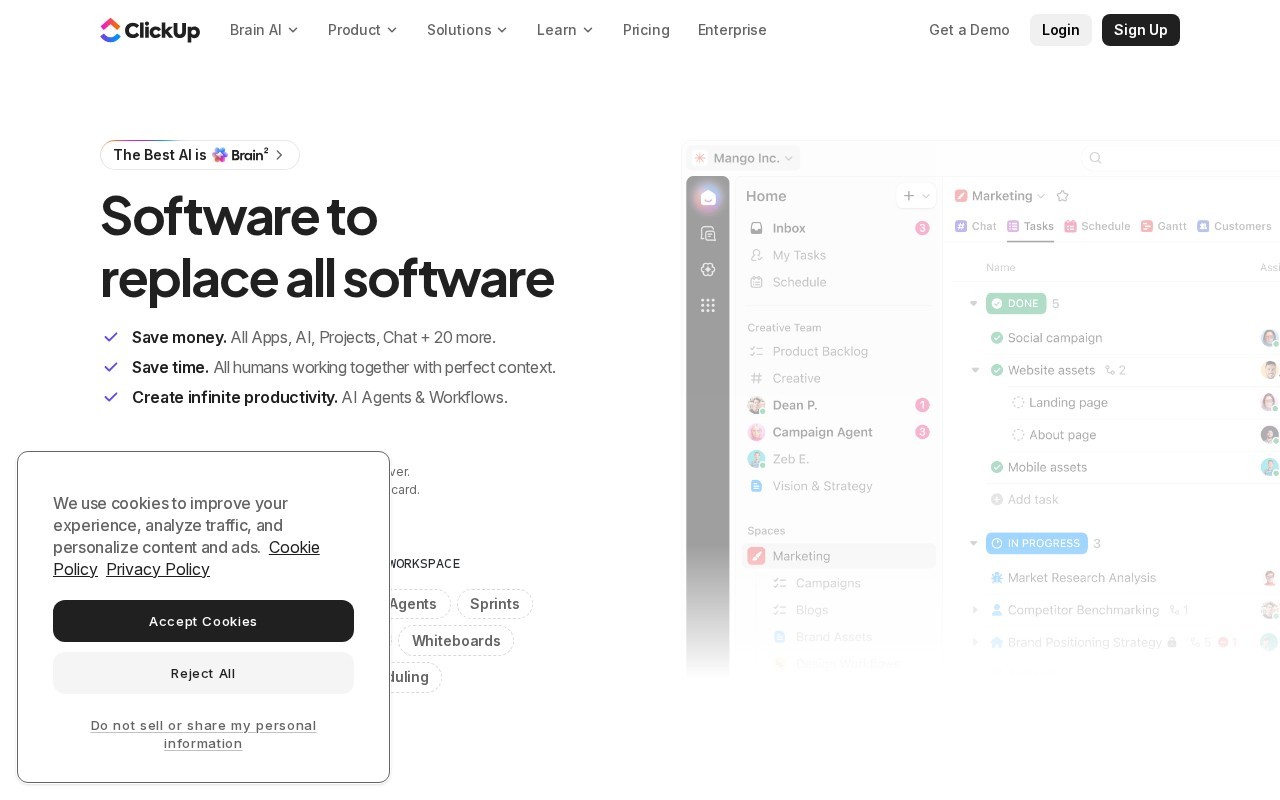Click the Login button

[x=1061, y=30]
